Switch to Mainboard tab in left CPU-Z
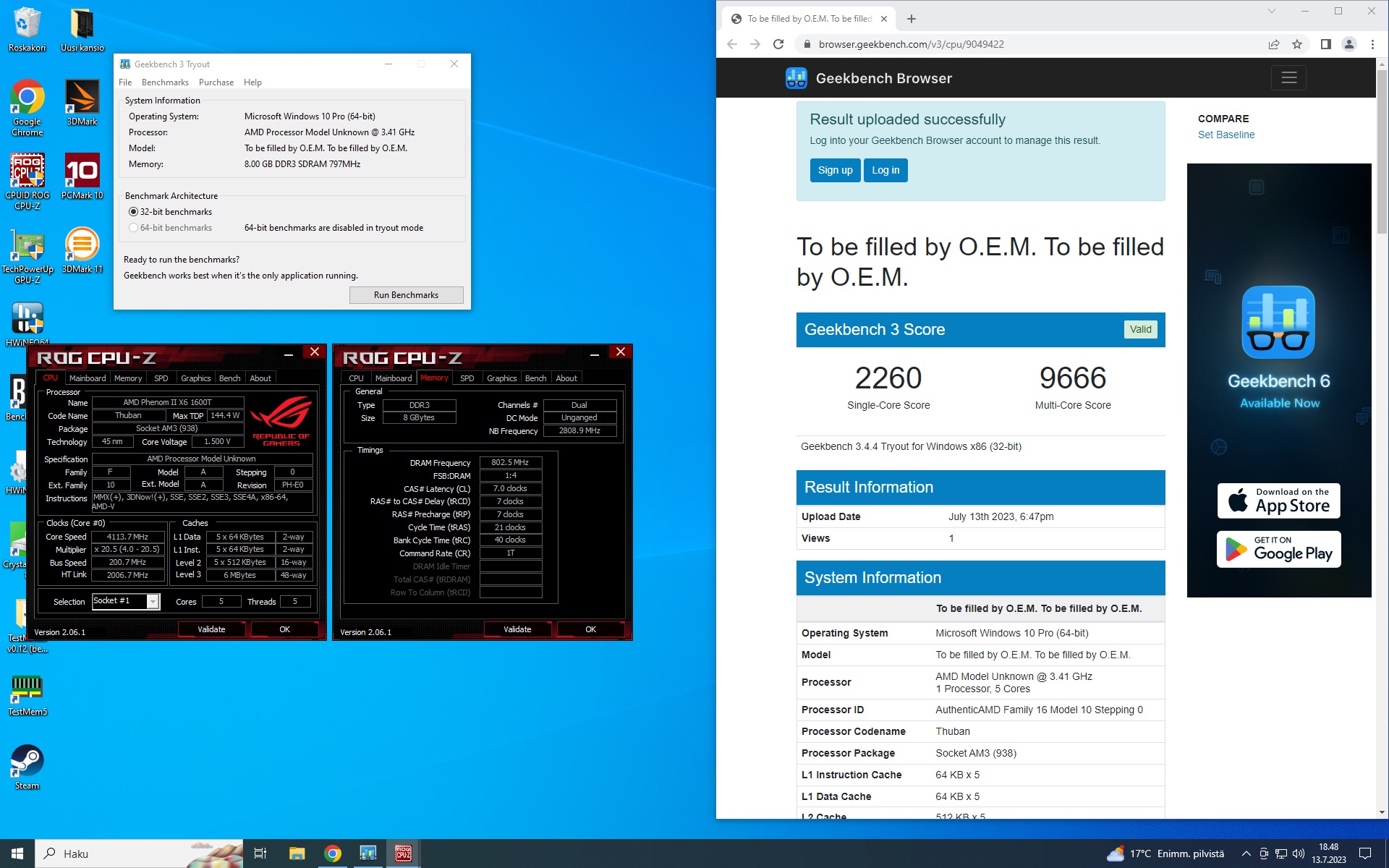Screen dimensions: 1389x868 88,378
